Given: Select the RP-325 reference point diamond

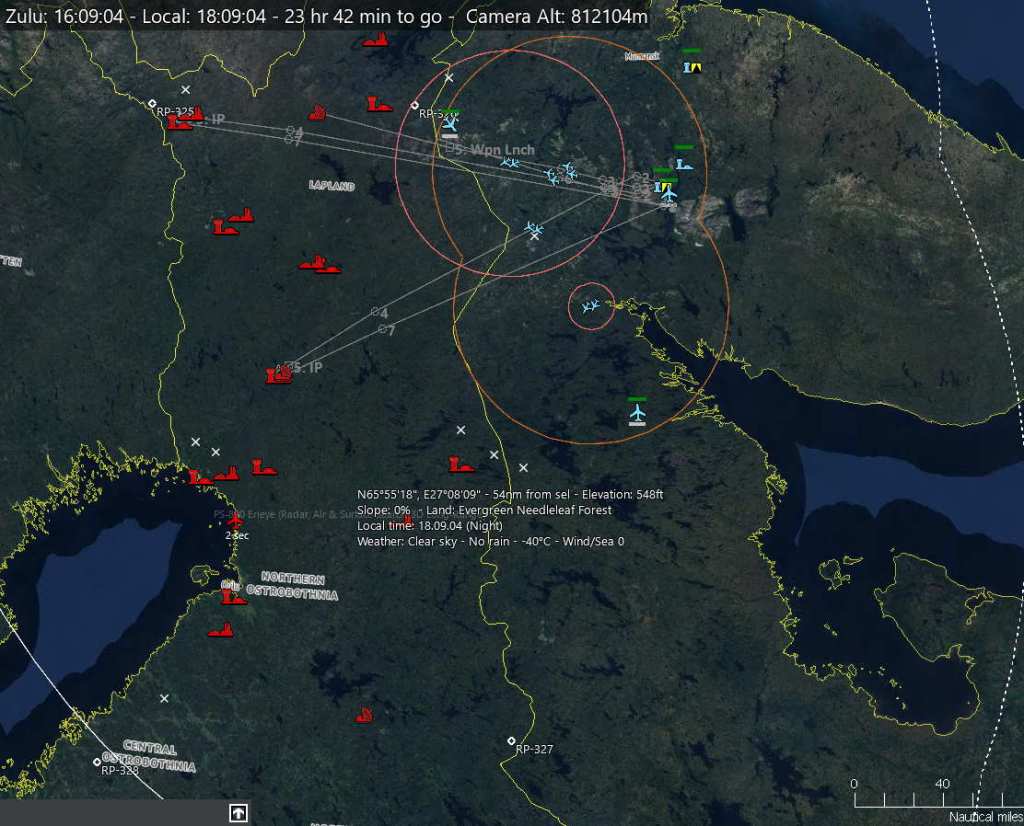Looking at the screenshot, I should 151,103.
